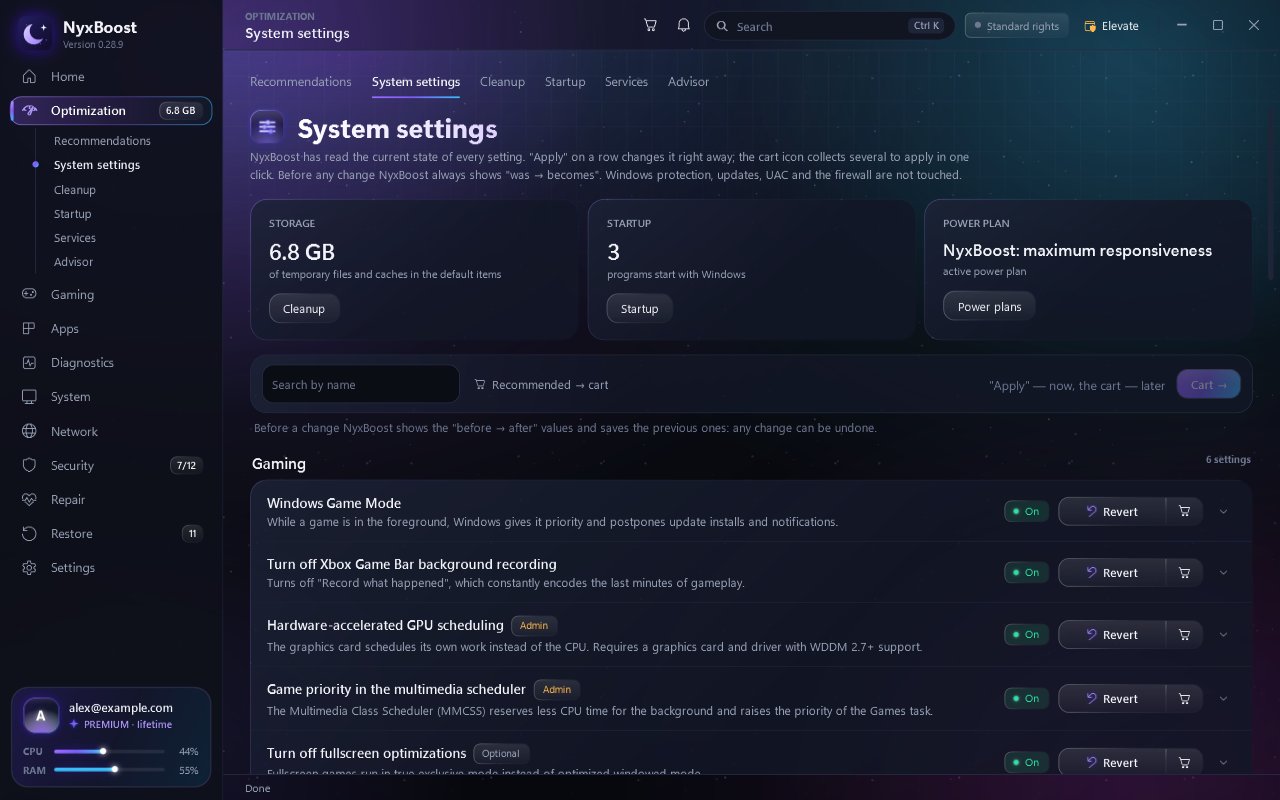1280x800 pixels.
Task: Toggle On status for GPU scheduling
Action: point(1026,634)
